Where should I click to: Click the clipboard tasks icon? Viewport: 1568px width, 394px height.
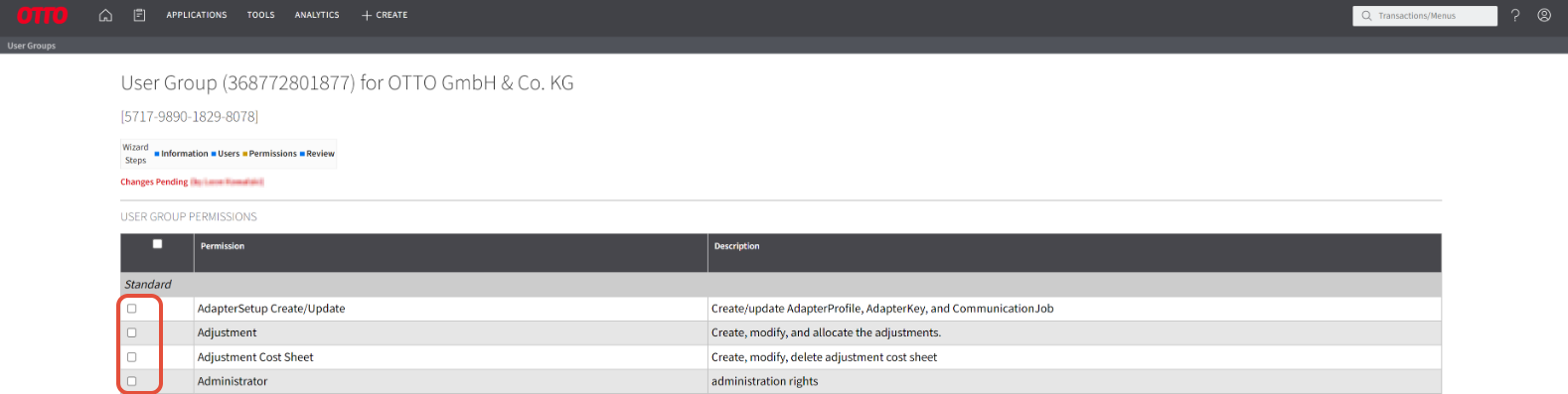tap(139, 15)
